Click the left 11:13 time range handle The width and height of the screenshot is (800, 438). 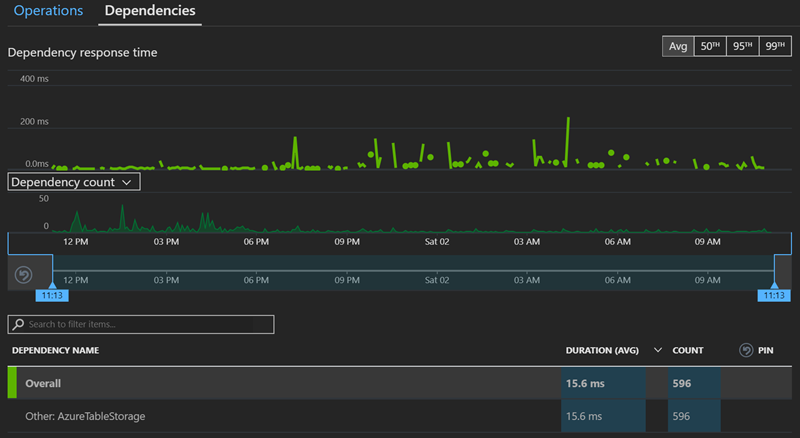(52, 296)
